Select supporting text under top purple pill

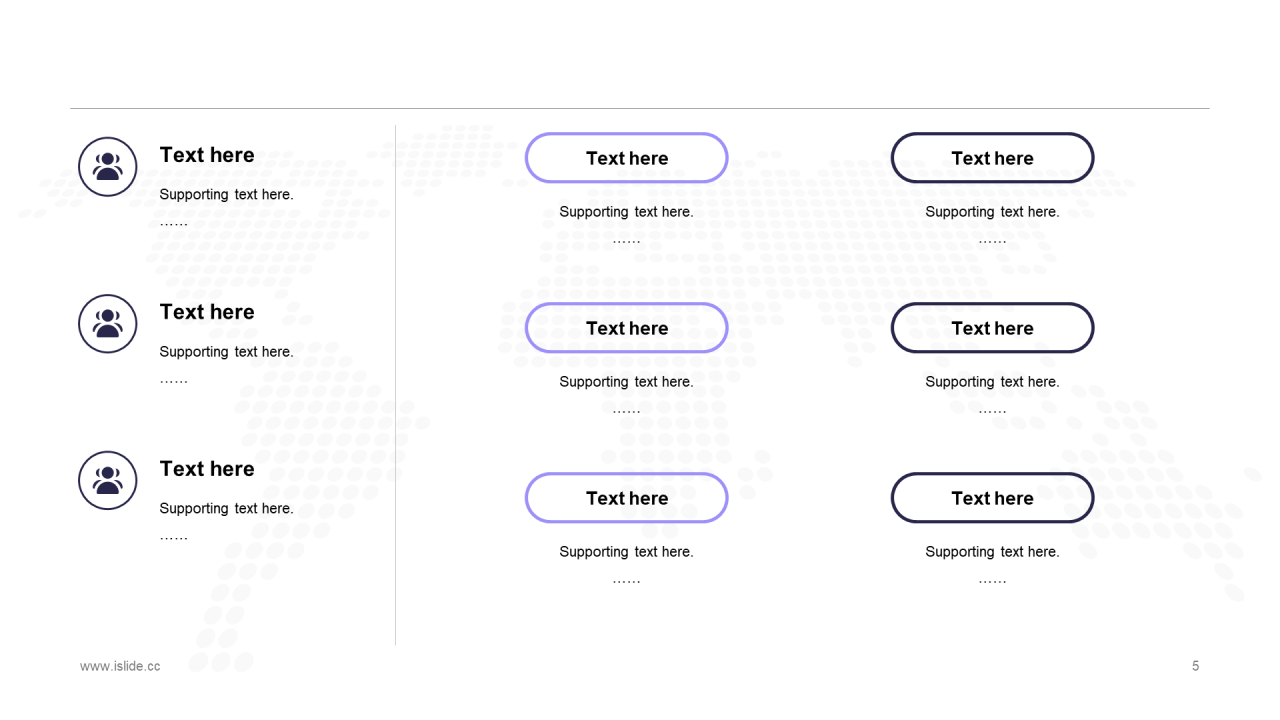click(x=627, y=212)
